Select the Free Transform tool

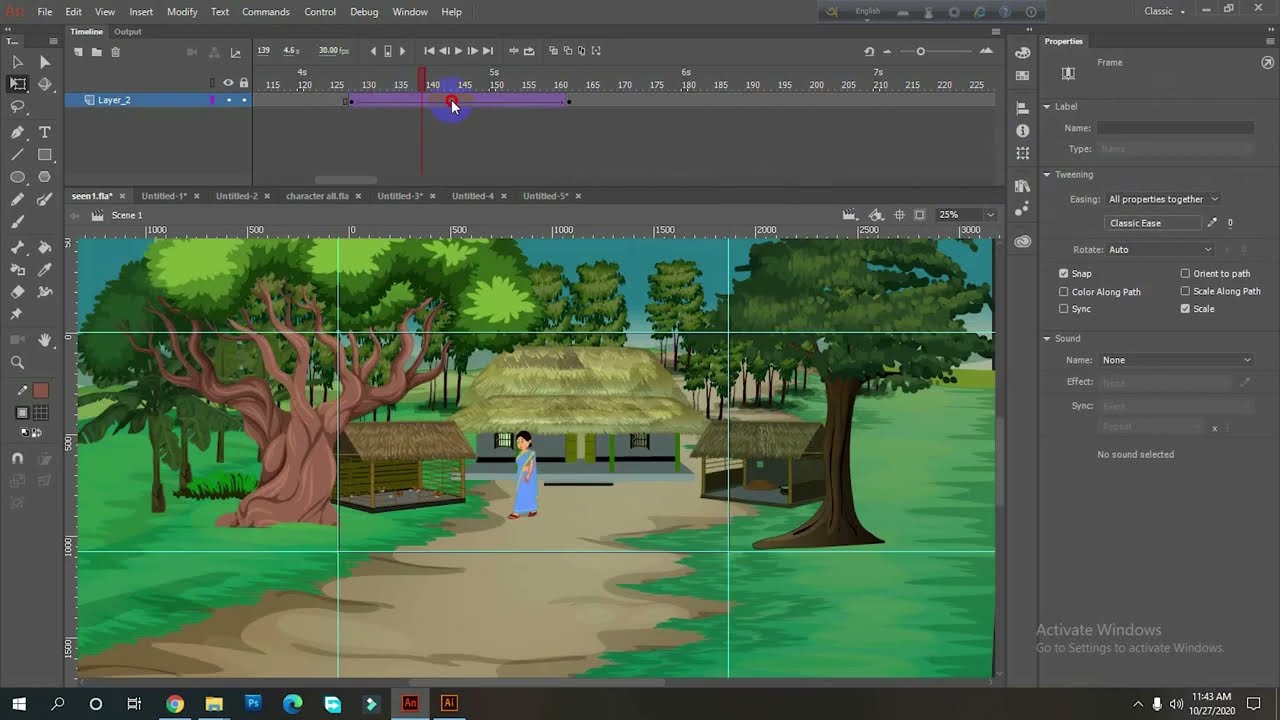coord(18,85)
